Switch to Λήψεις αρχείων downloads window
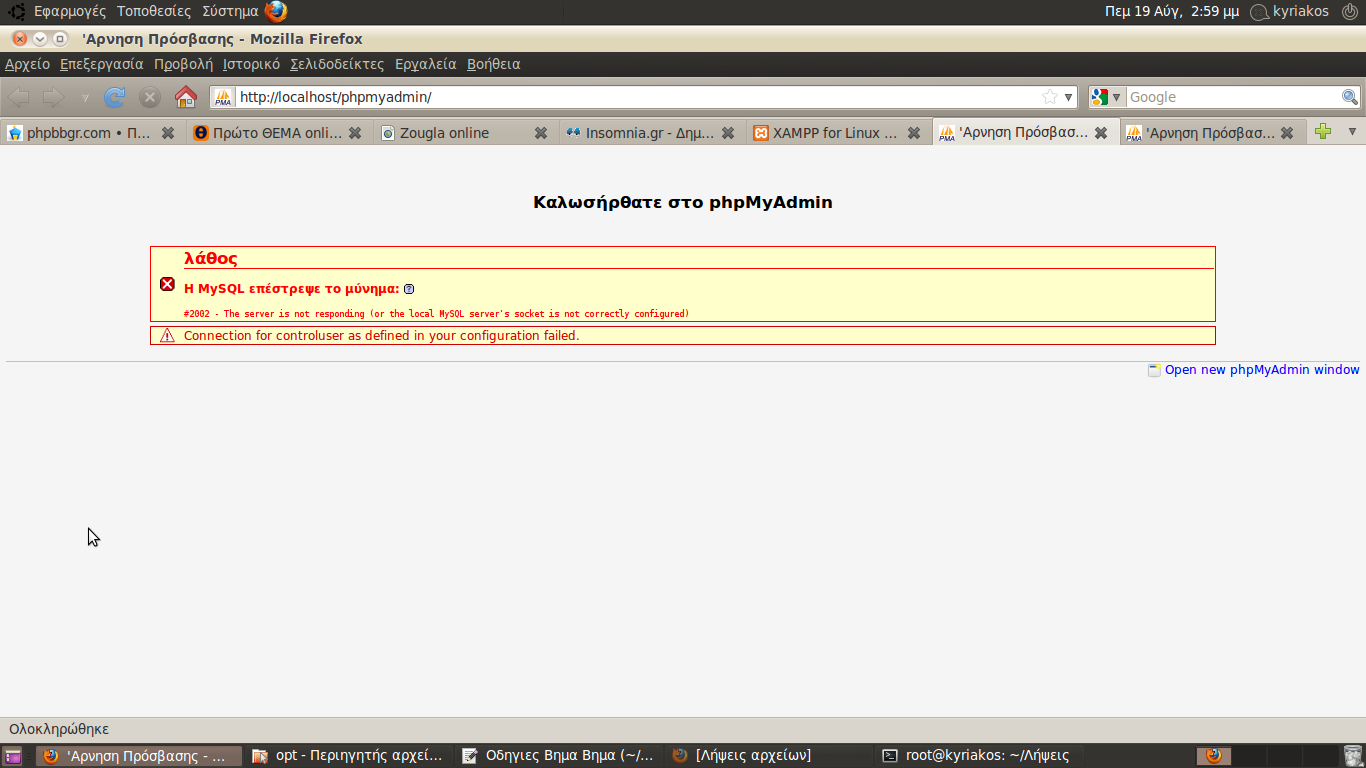The height and width of the screenshot is (768, 1366). [768, 756]
